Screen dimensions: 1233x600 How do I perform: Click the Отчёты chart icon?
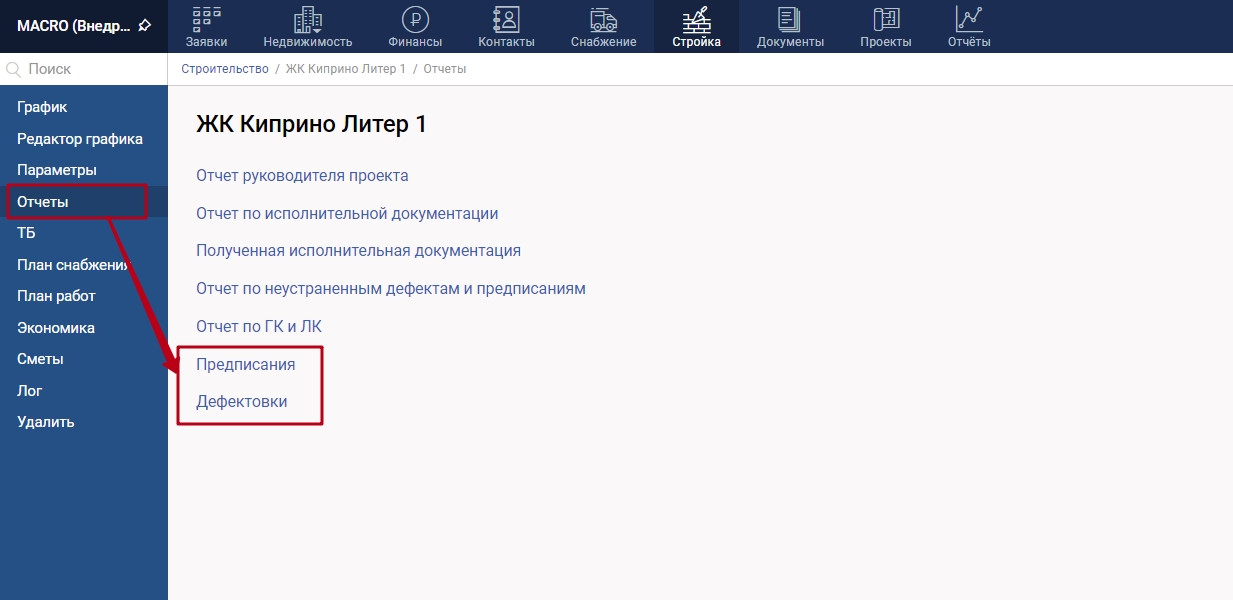[968, 19]
